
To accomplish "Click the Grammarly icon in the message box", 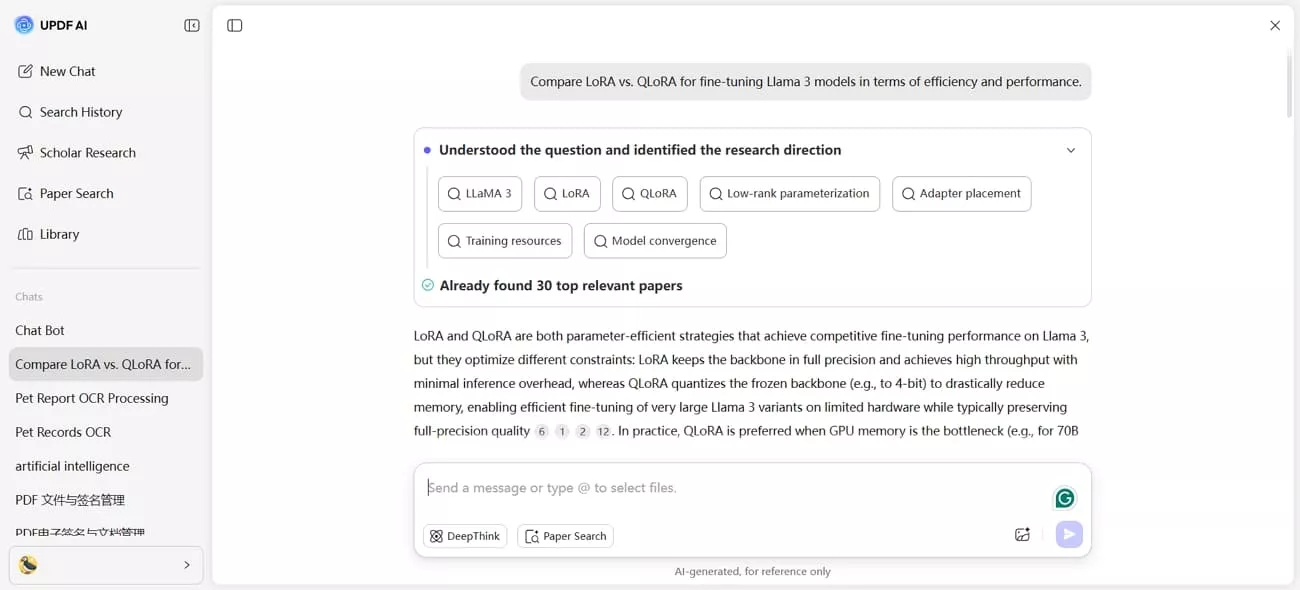I will pos(1064,497).
